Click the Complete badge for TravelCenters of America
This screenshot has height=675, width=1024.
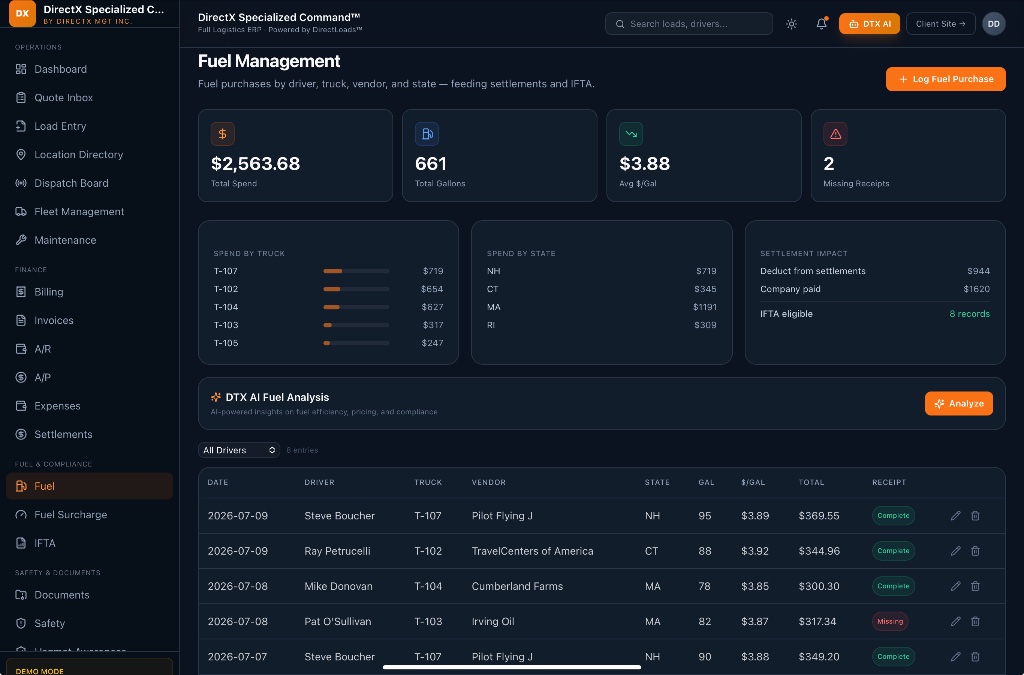(893, 551)
